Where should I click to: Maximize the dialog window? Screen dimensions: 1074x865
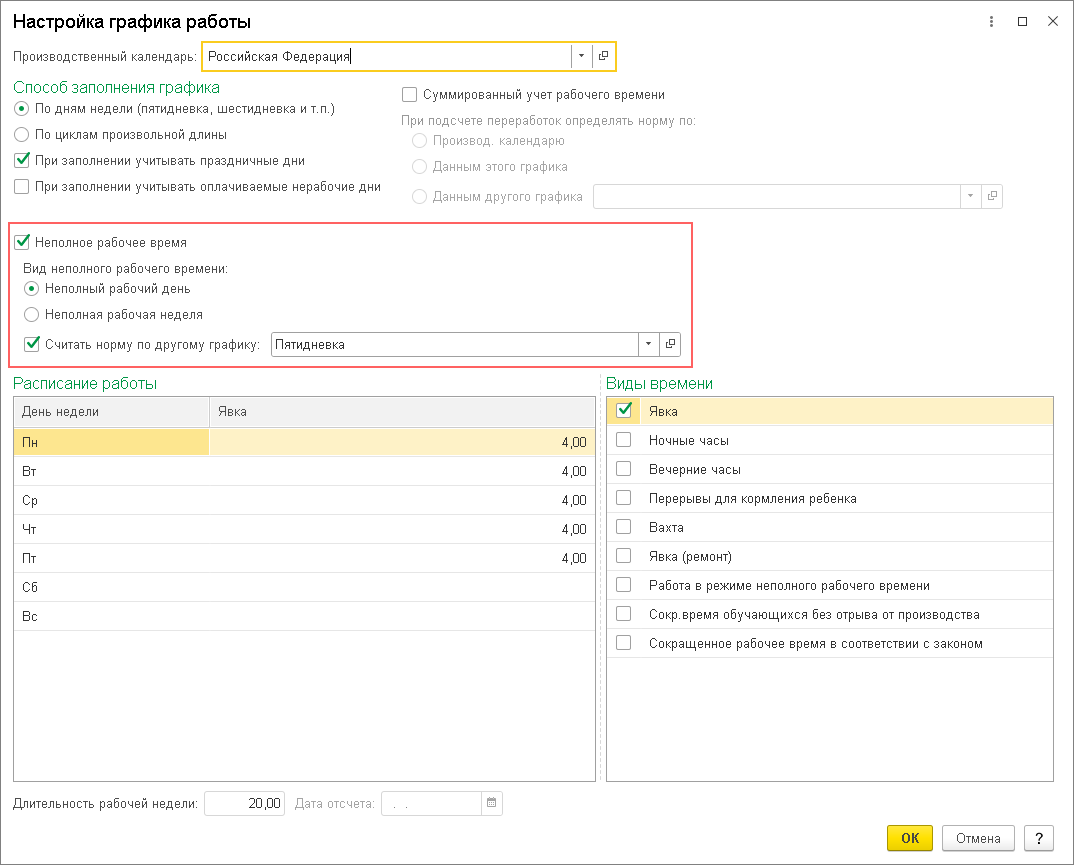1022,21
